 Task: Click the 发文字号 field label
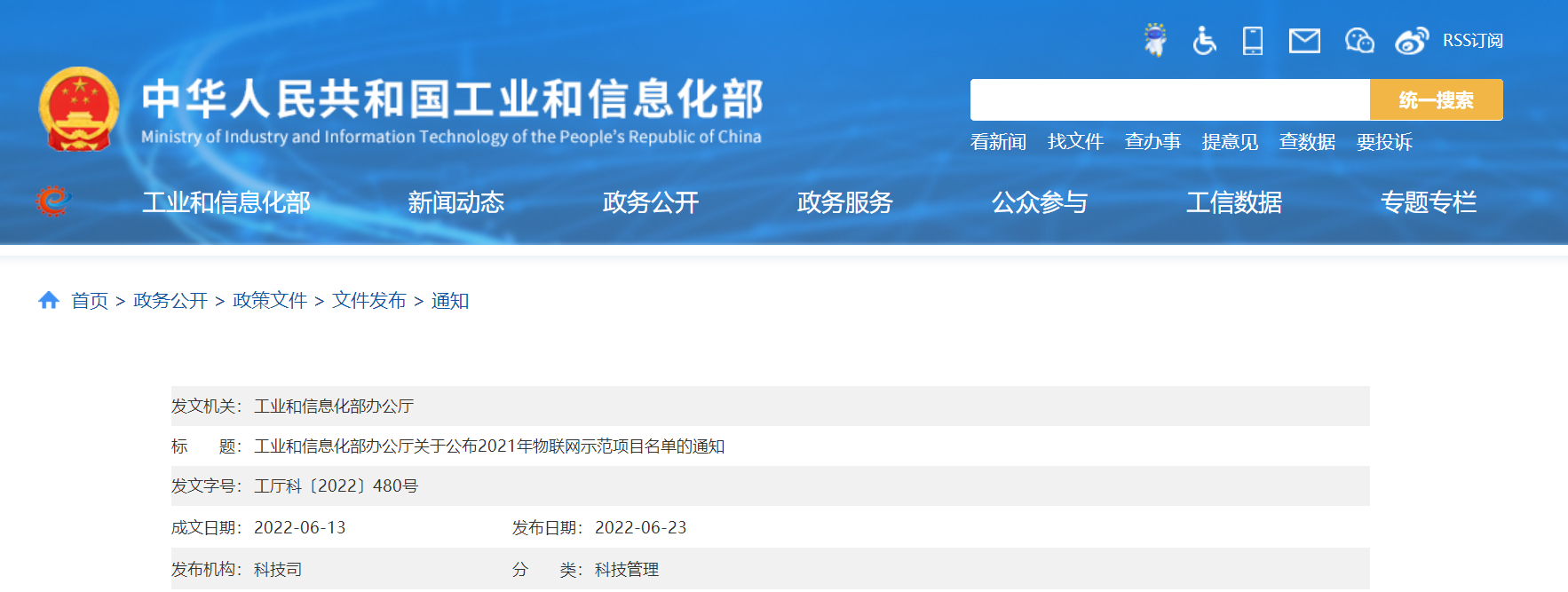point(206,485)
